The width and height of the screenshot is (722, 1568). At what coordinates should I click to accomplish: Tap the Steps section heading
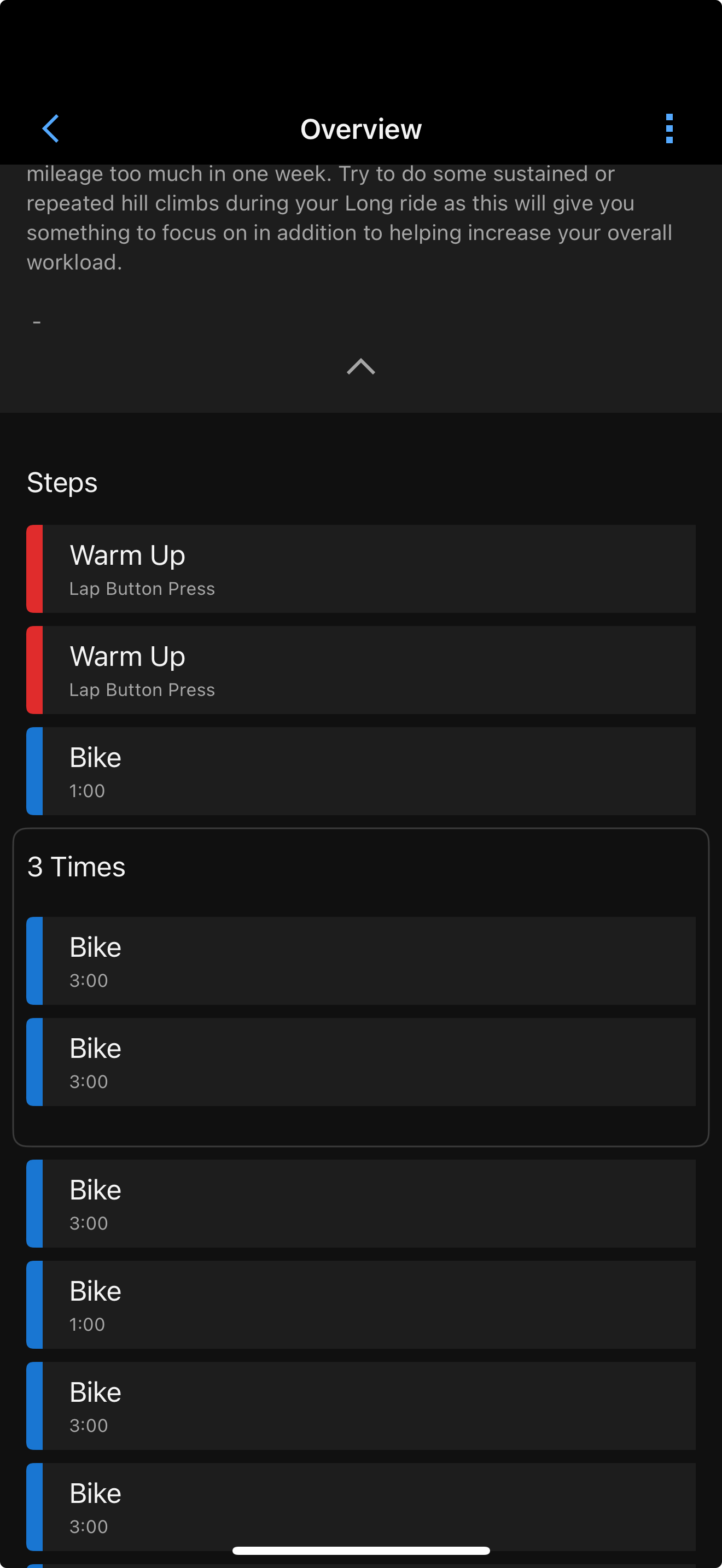point(62,483)
